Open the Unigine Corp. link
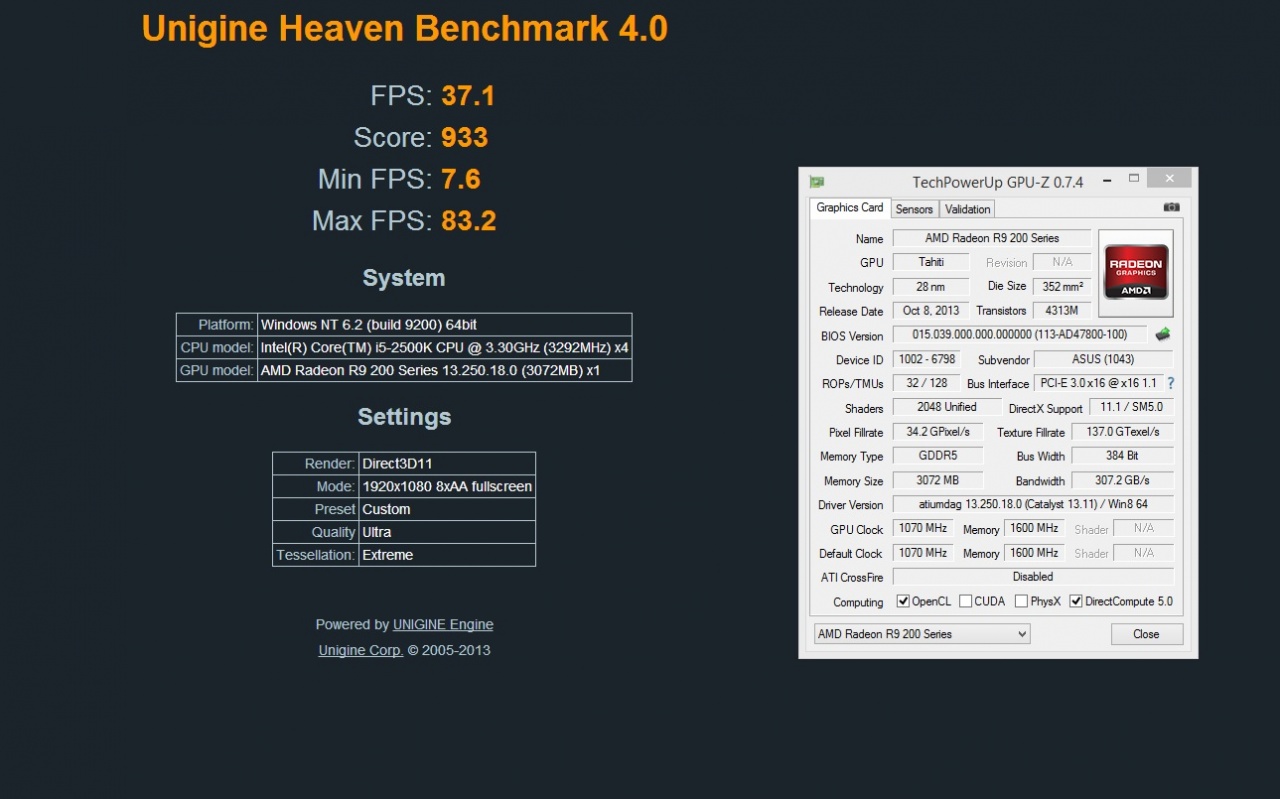Screen dimensions: 1280x799 pyautogui.click(x=361, y=650)
